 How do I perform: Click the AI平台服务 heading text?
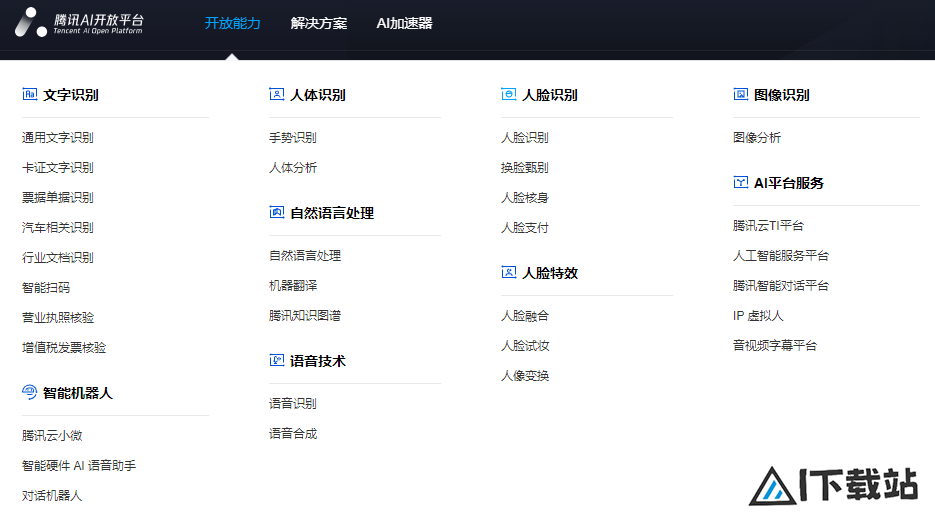coord(789,183)
